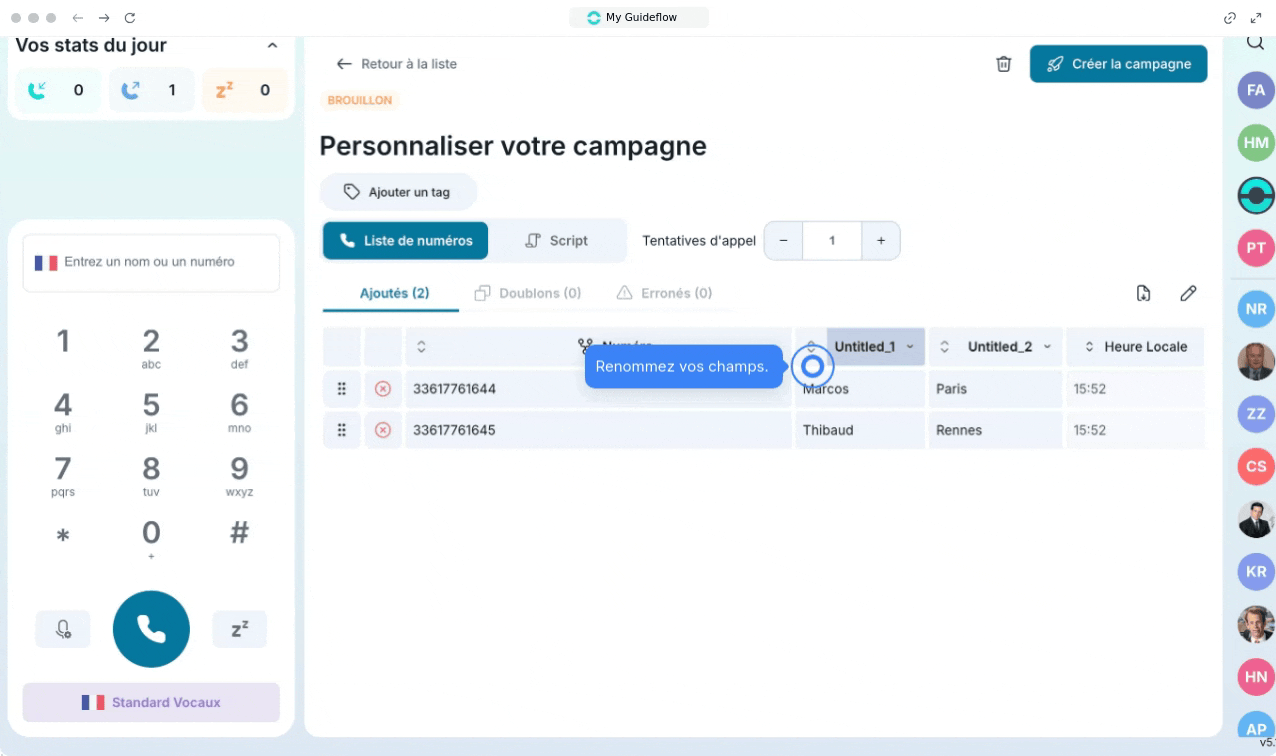
Task: Collapse the Vos stats du jour panel
Action: tap(272, 46)
